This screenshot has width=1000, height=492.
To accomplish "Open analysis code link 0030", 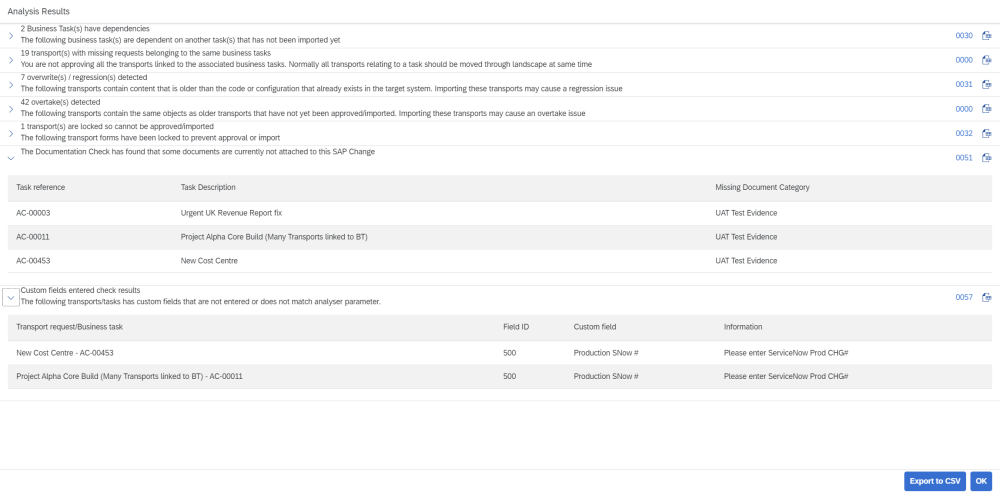I will click(964, 35).
